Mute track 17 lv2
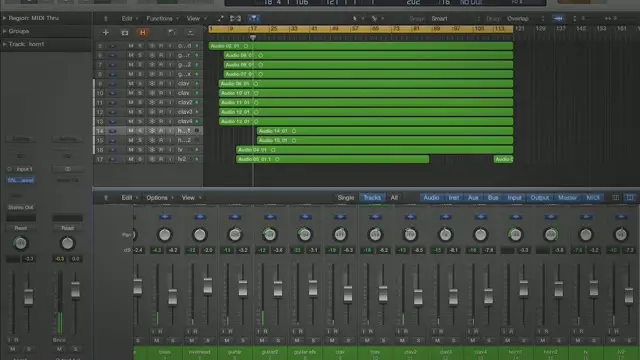Image resolution: width=640 pixels, height=360 pixels. (131, 159)
